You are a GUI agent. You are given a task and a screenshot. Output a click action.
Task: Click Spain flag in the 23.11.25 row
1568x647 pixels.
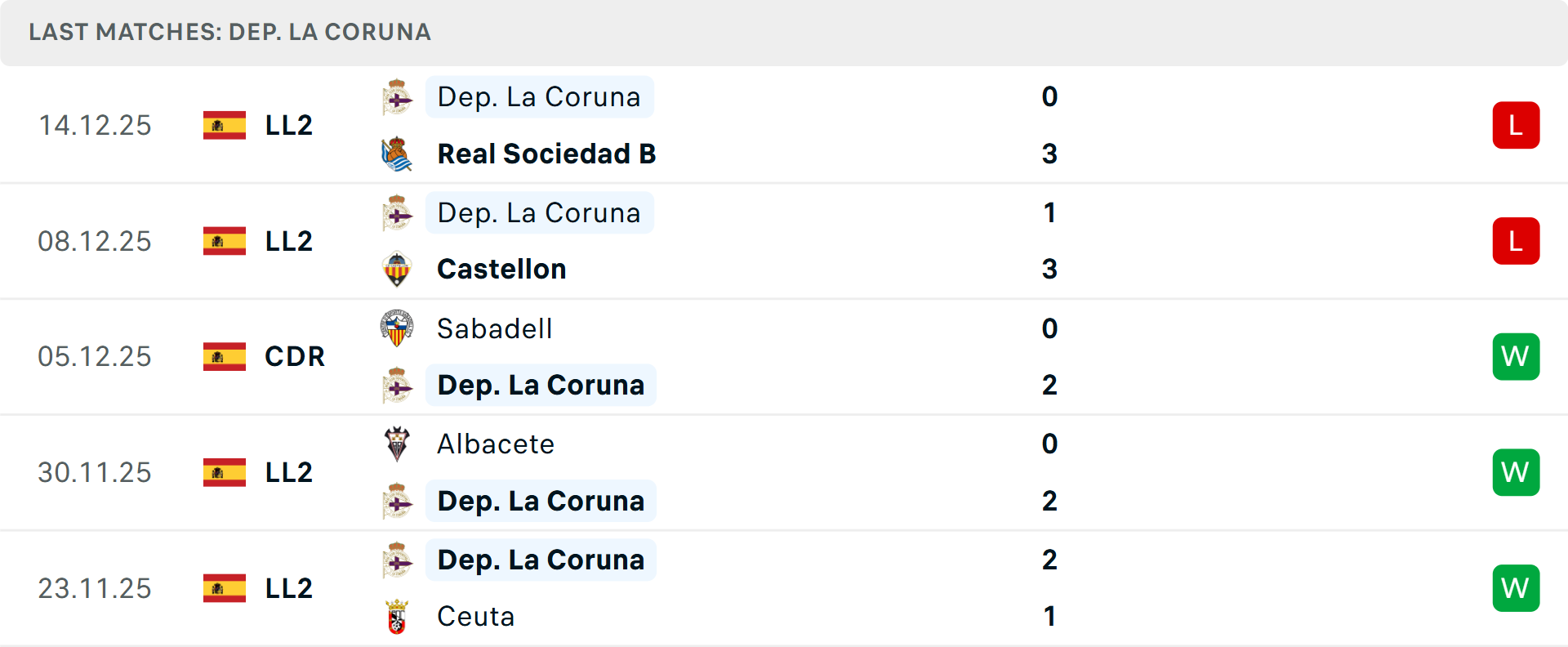pos(225,588)
